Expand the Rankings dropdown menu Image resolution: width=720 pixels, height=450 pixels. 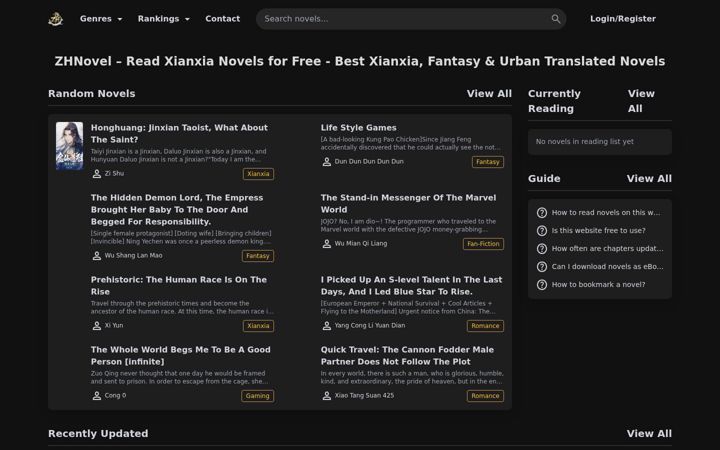(x=163, y=19)
